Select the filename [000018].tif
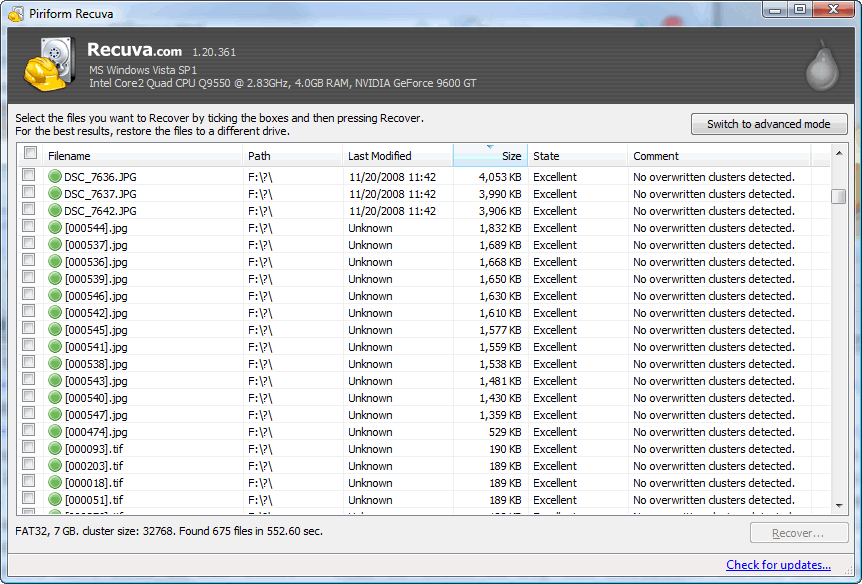Viewport: 862px width, 584px height. point(94,483)
